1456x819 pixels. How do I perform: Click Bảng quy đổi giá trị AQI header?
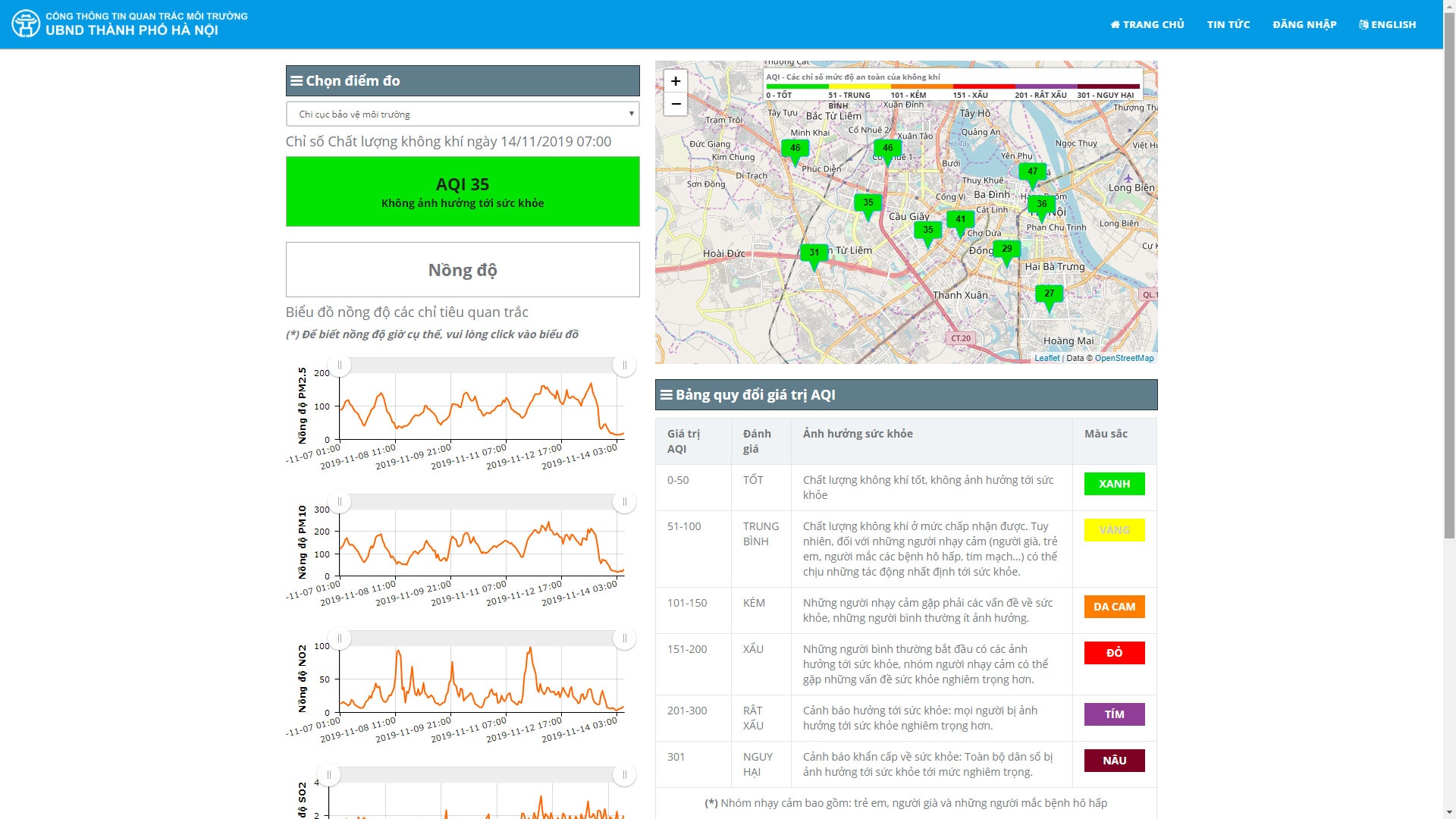click(x=906, y=395)
